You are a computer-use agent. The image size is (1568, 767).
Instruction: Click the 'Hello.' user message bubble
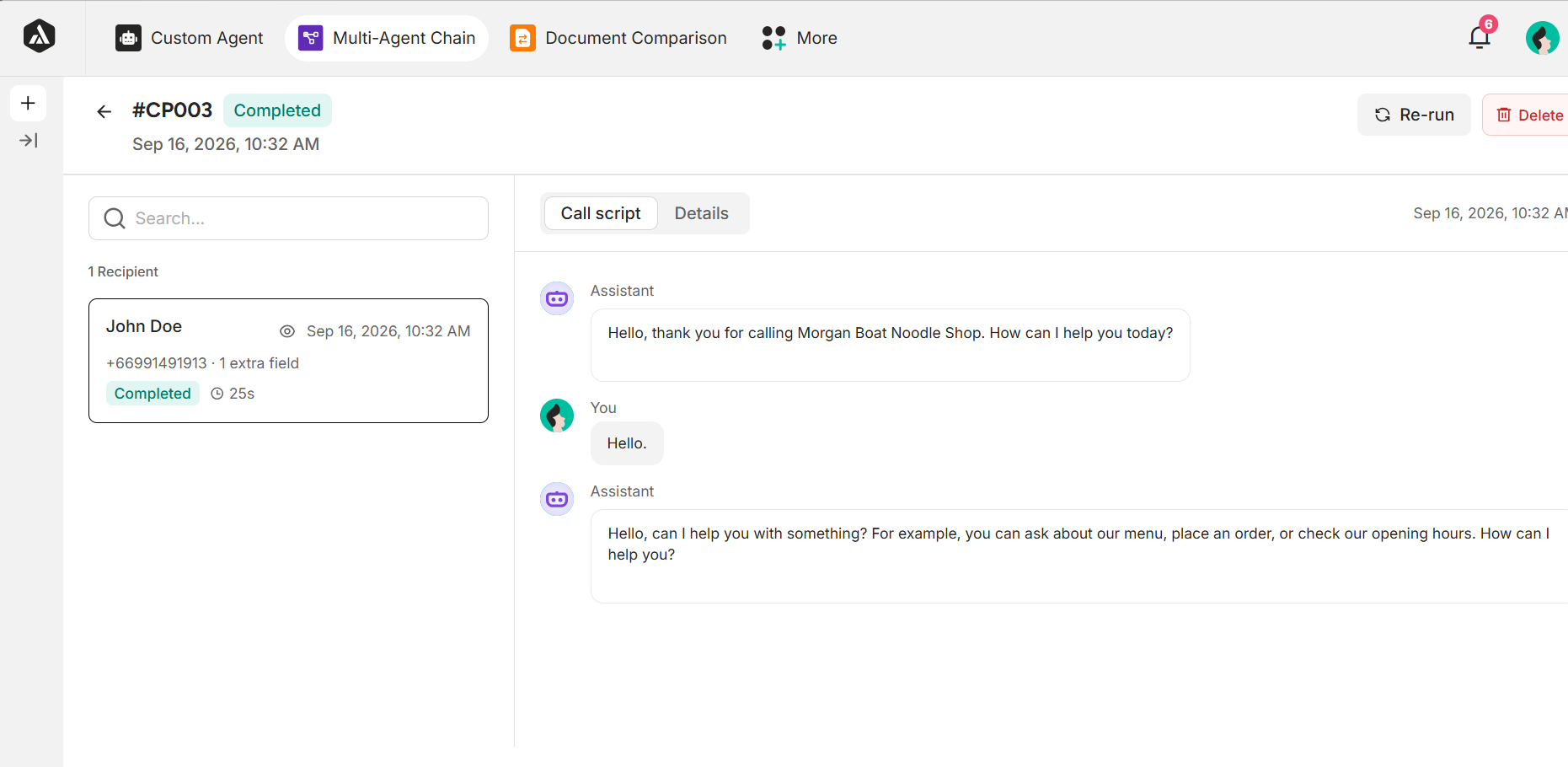click(x=627, y=443)
